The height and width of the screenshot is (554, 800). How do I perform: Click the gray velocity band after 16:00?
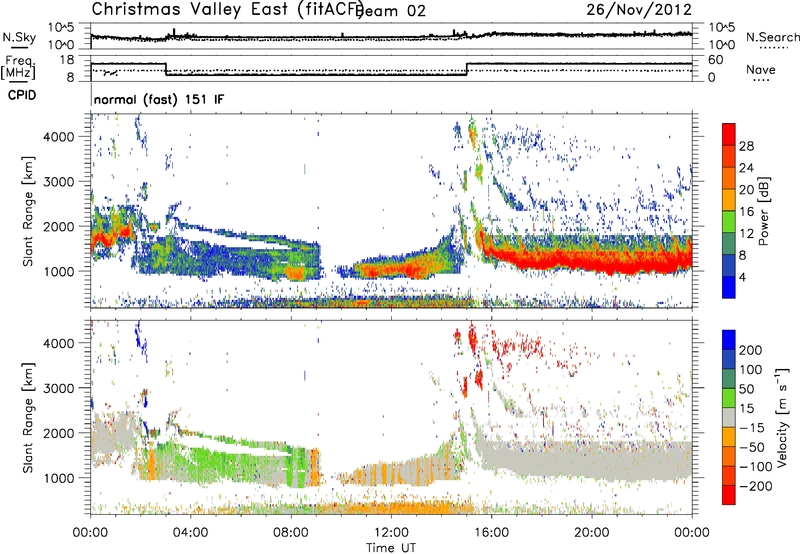tap(587, 460)
